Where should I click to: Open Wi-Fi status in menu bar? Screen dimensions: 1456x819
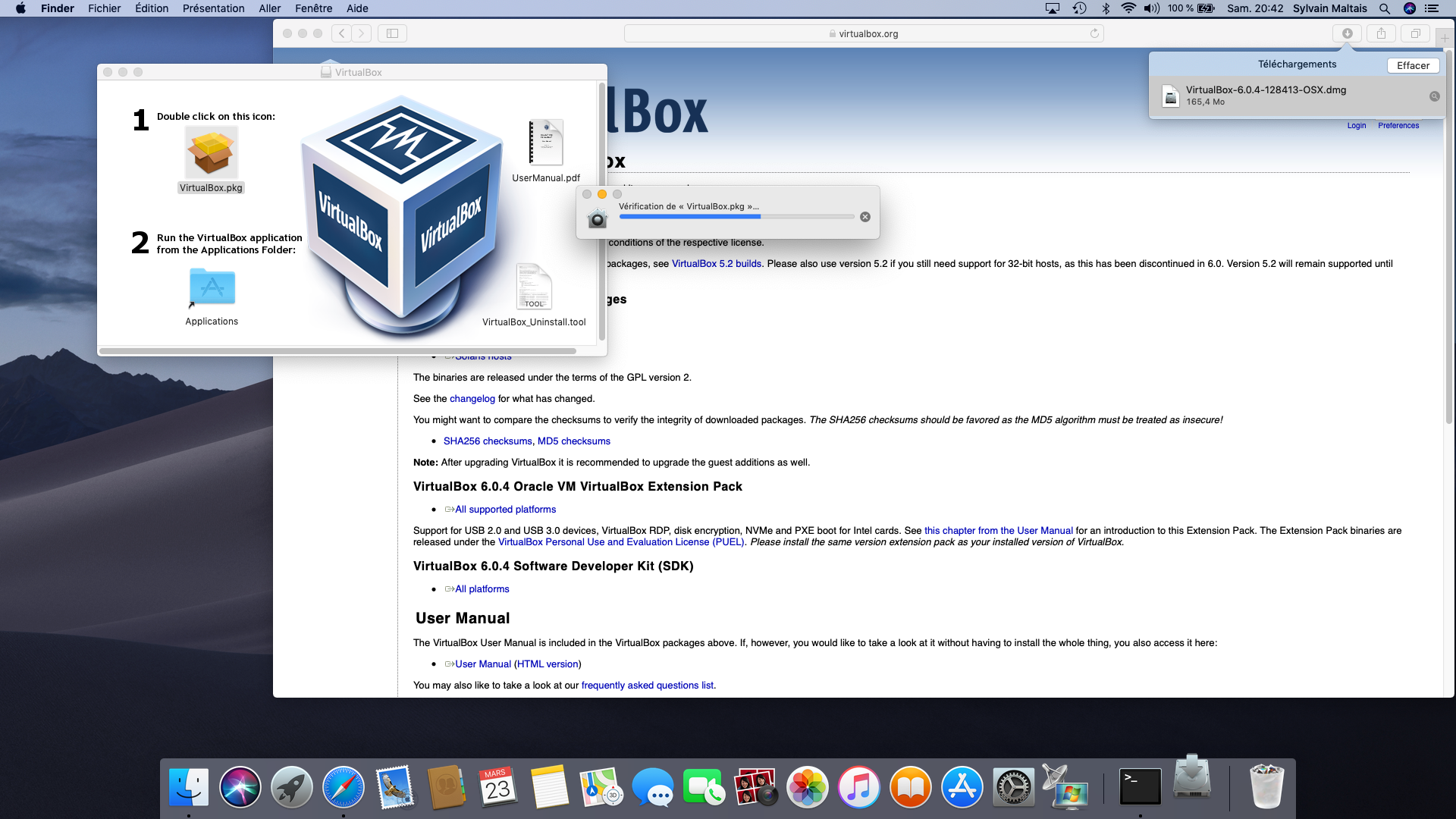click(1128, 8)
